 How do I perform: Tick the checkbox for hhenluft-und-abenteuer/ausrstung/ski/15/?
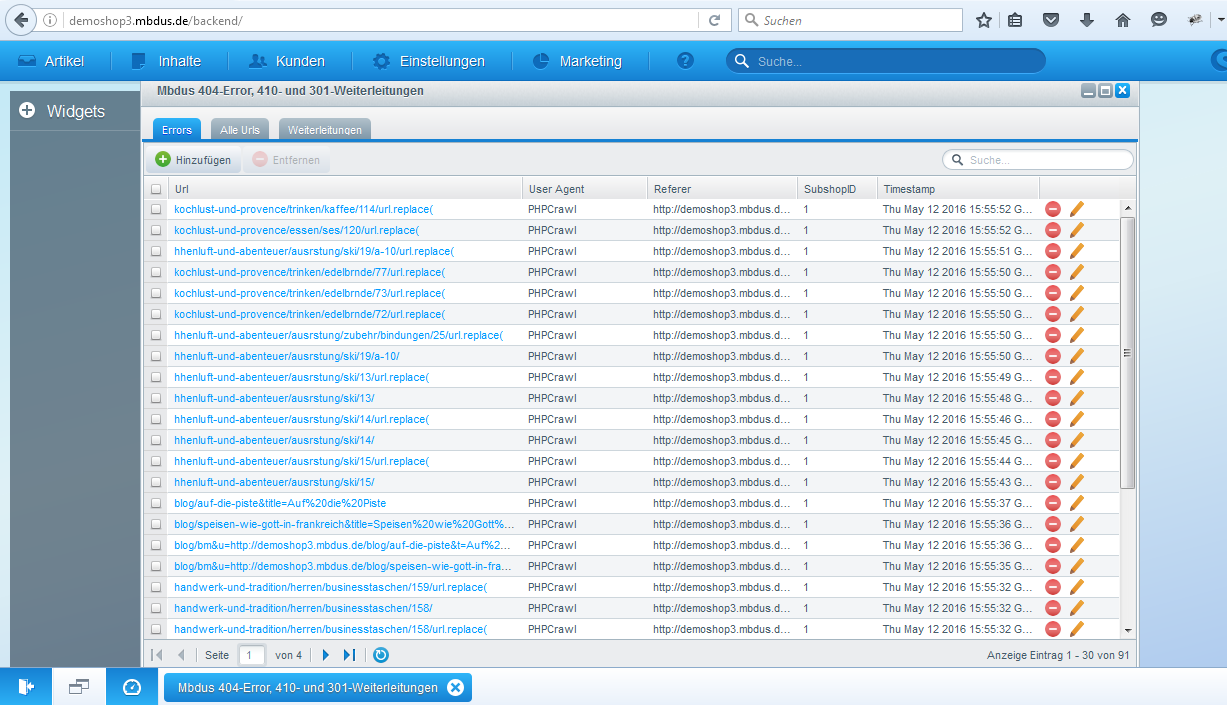pyautogui.click(x=156, y=482)
